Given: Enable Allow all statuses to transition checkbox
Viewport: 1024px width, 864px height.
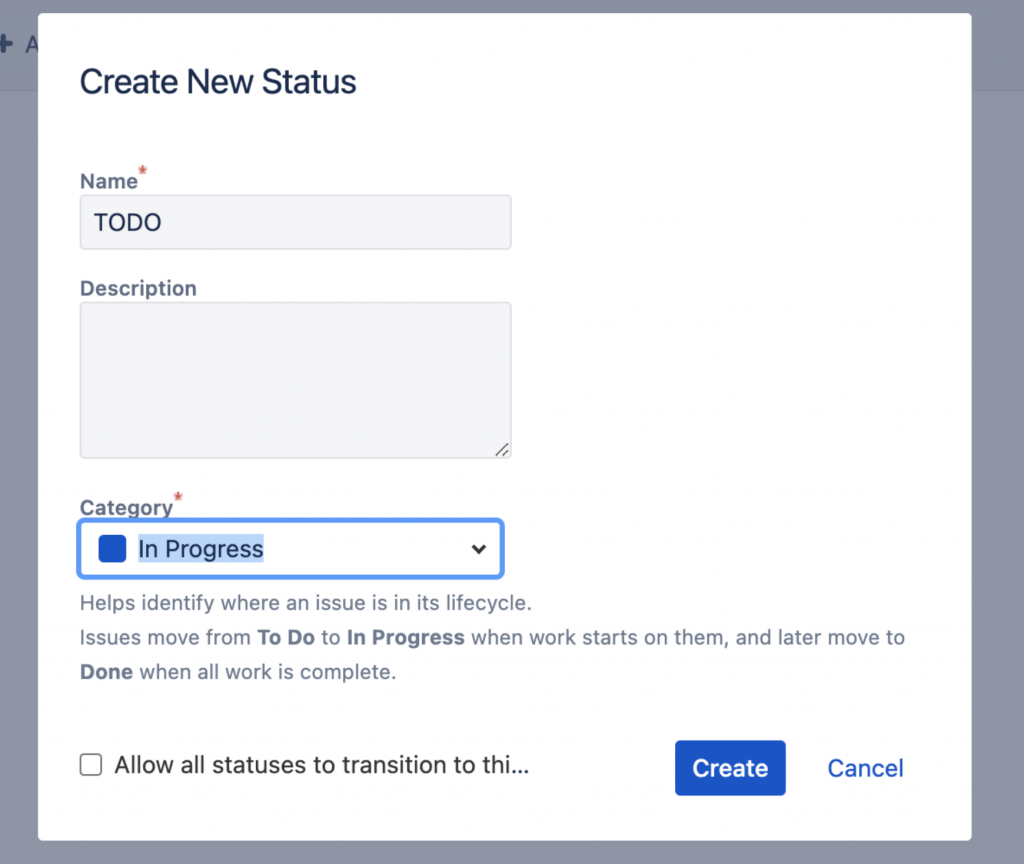Looking at the screenshot, I should tap(91, 766).
